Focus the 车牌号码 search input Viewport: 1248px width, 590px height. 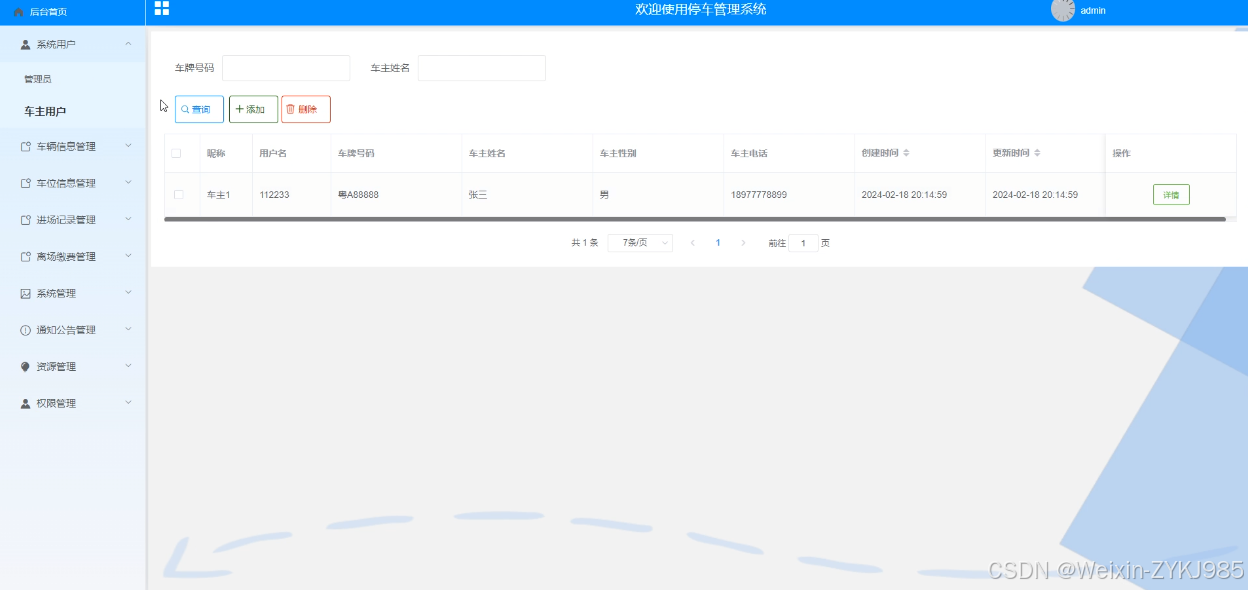[286, 68]
